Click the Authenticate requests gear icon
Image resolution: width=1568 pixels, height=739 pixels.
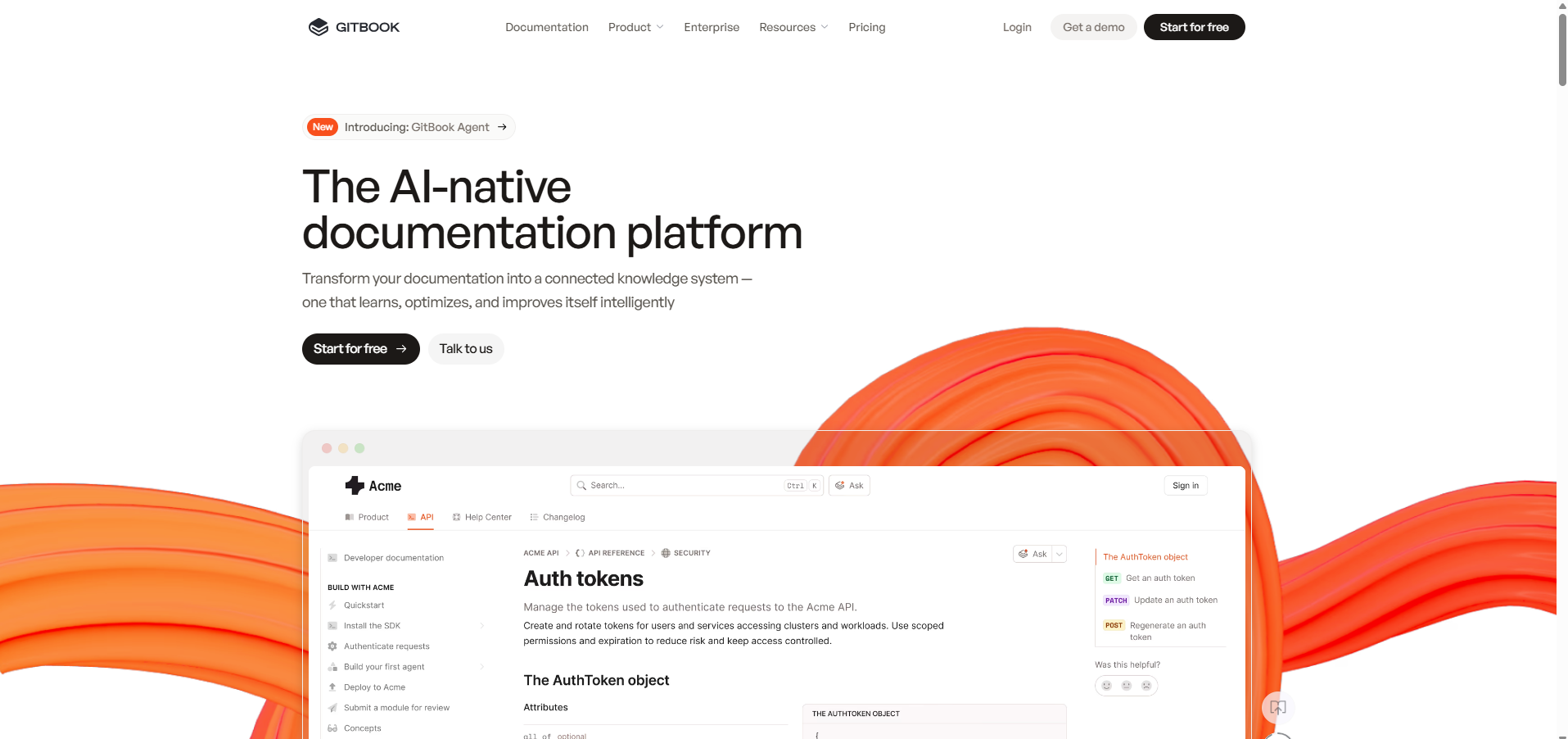332,646
